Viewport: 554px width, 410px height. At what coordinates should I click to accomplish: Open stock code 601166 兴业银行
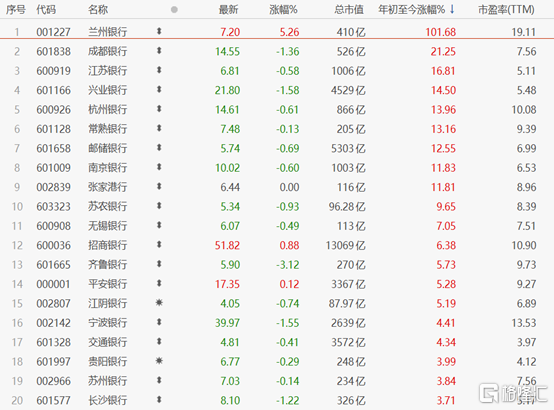tap(54, 90)
